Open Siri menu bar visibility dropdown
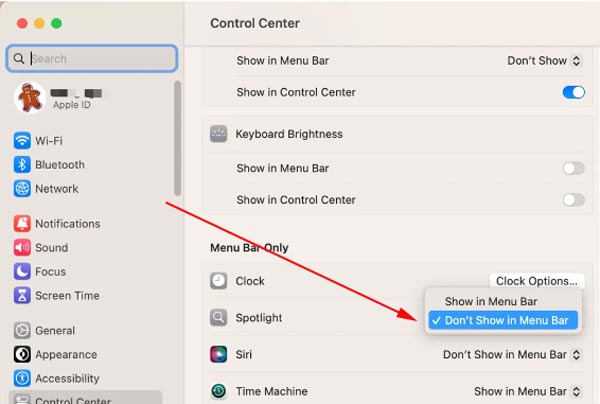This screenshot has width=600, height=404. 511,355
